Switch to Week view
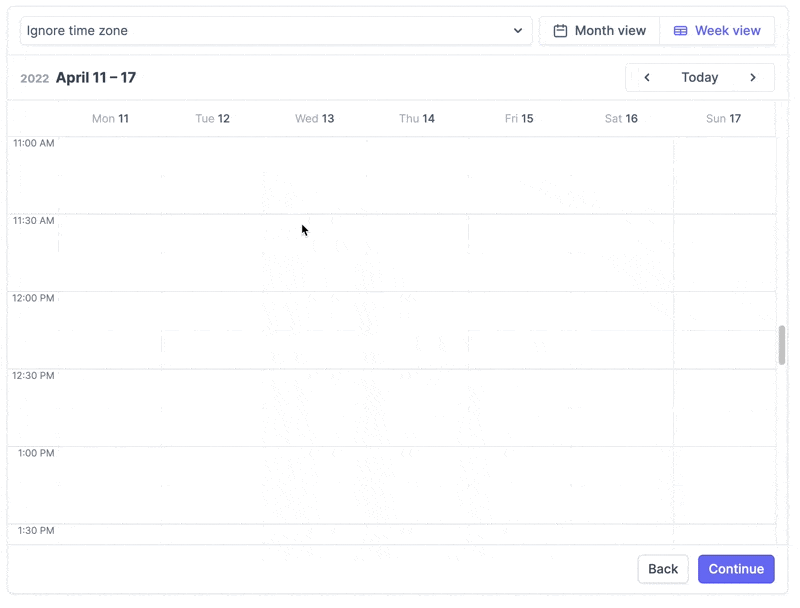Viewport: 800px width, 608px height. pos(717,31)
